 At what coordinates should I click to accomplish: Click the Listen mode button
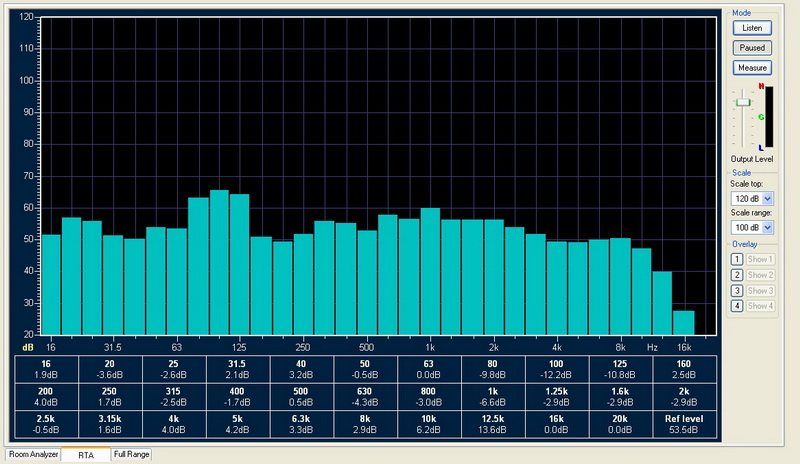752,28
